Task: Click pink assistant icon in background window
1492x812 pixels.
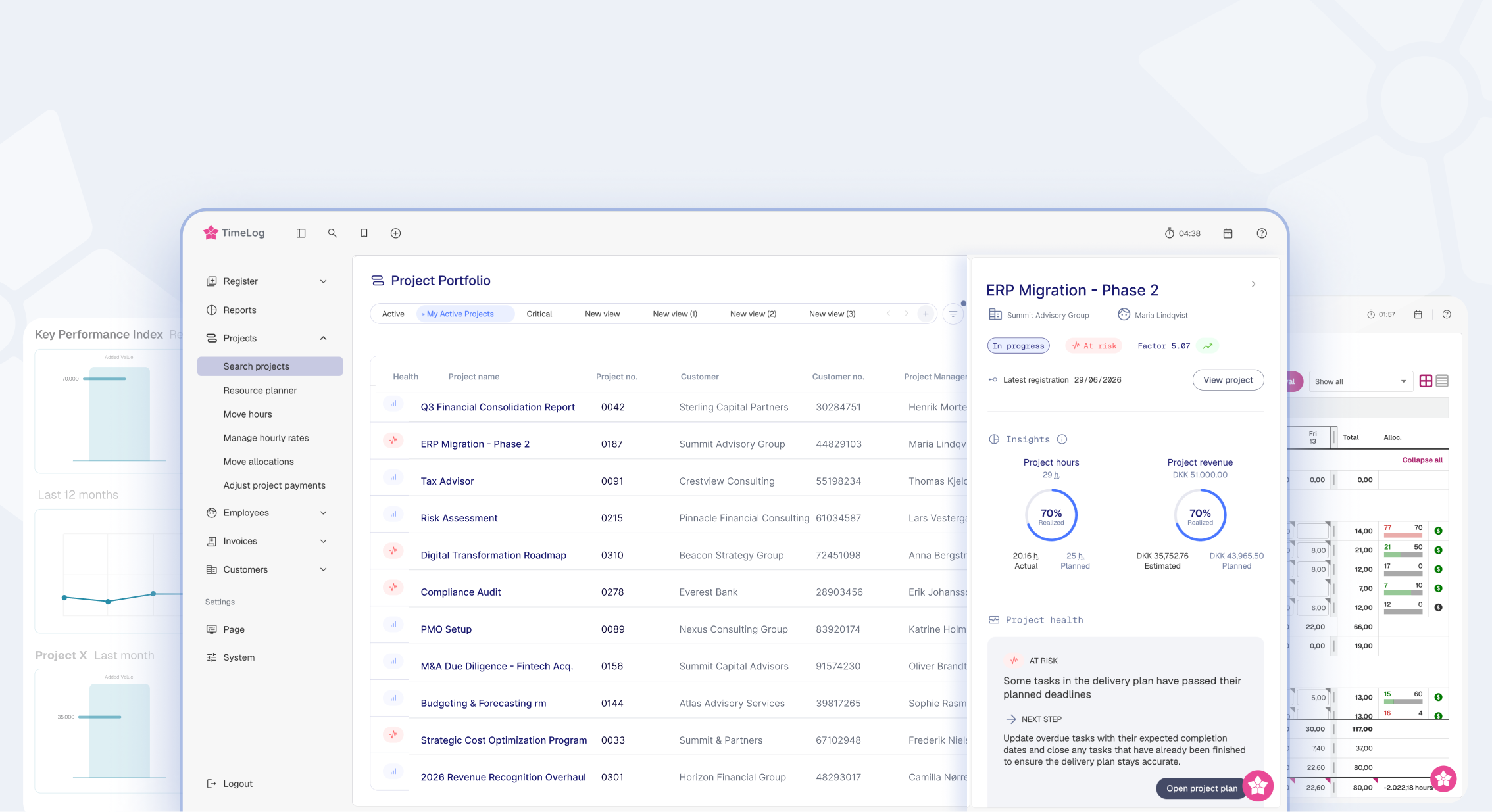Action: (x=1443, y=779)
